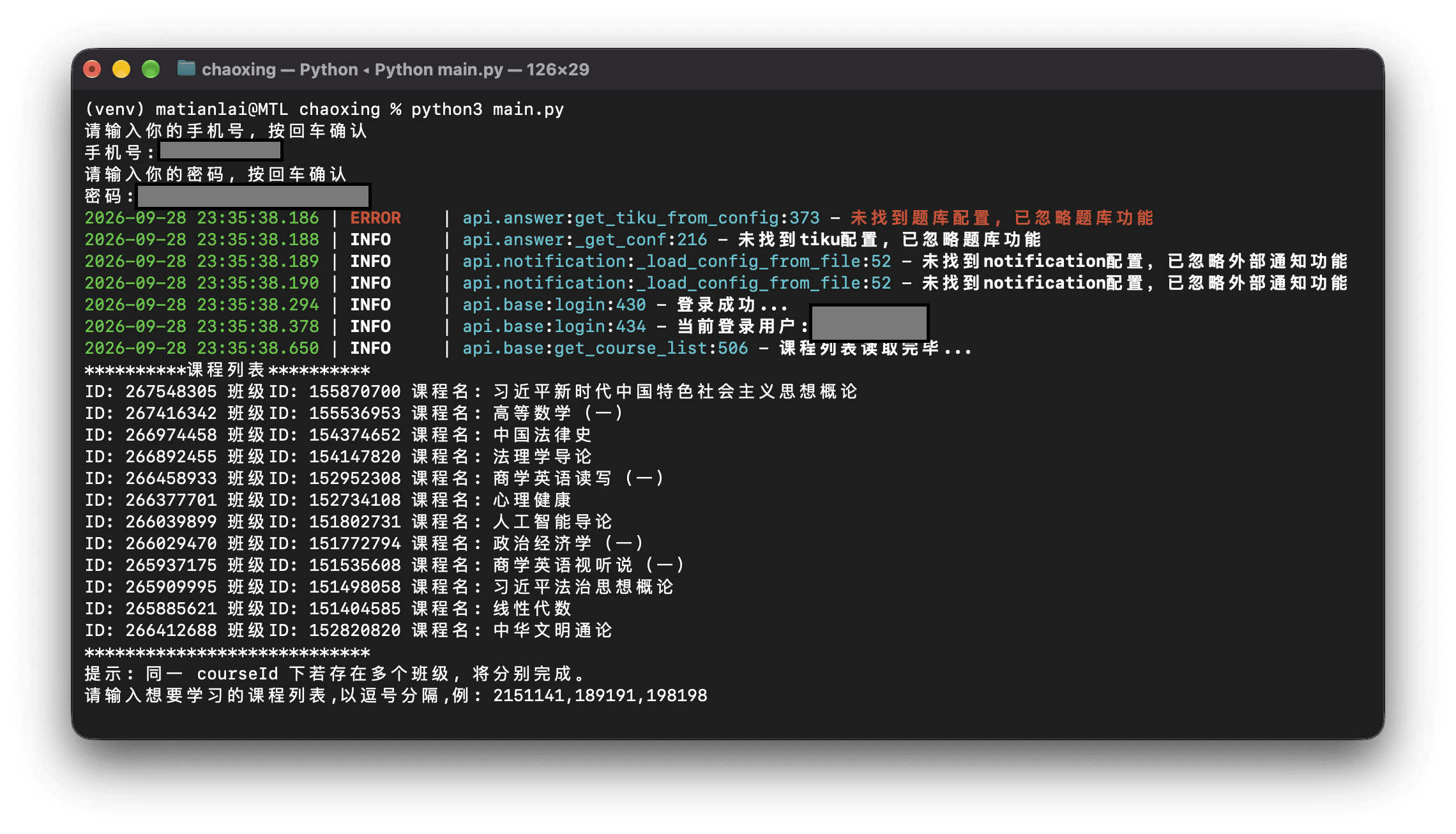Click 'api.answer:get_tiku_from_config:373' in the log
The height and width of the screenshot is (834, 1456).
pos(641,218)
